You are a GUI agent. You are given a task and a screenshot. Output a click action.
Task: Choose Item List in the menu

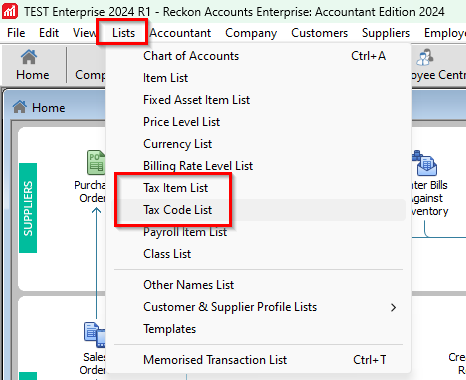coord(259,78)
